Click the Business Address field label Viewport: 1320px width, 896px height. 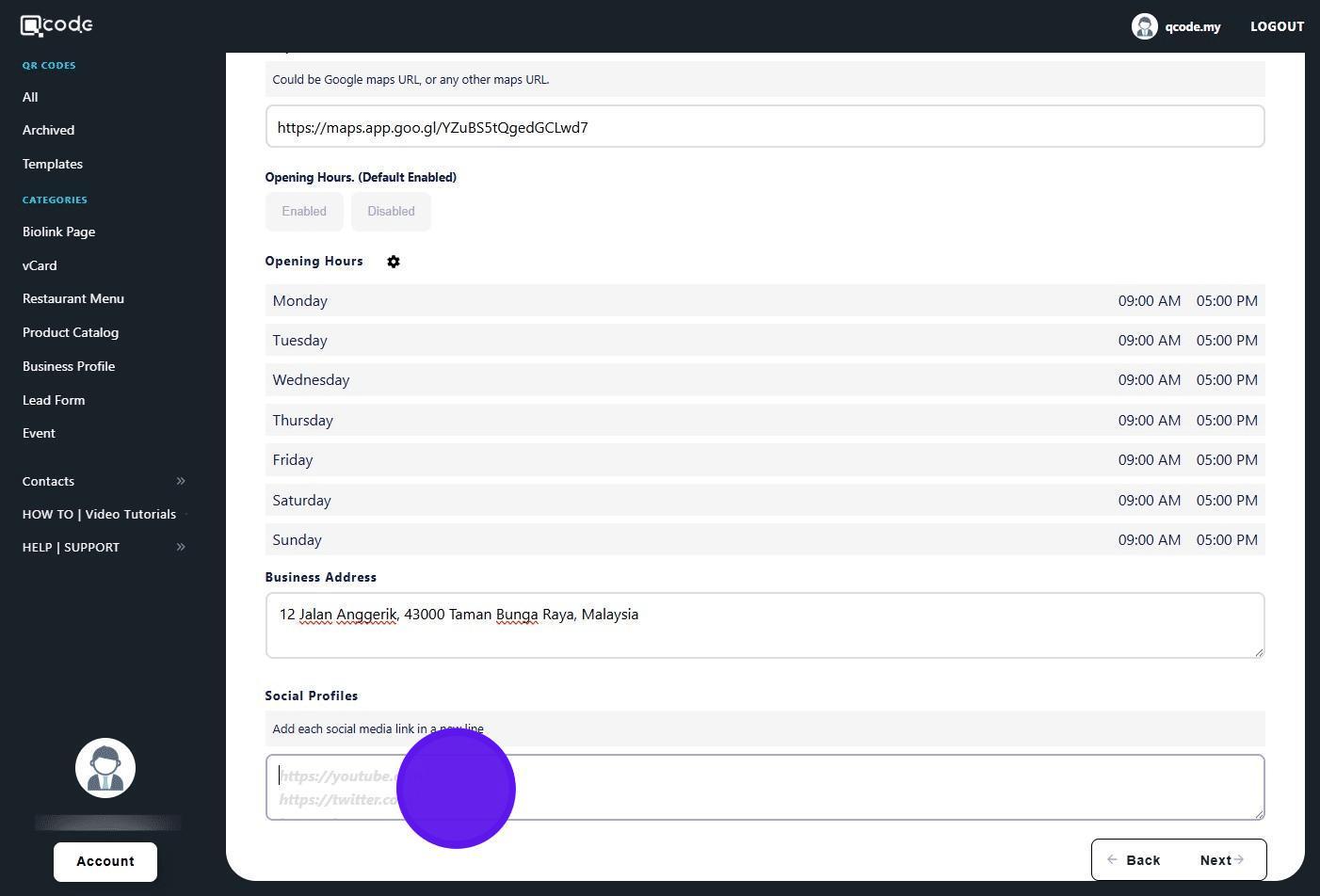tap(321, 577)
